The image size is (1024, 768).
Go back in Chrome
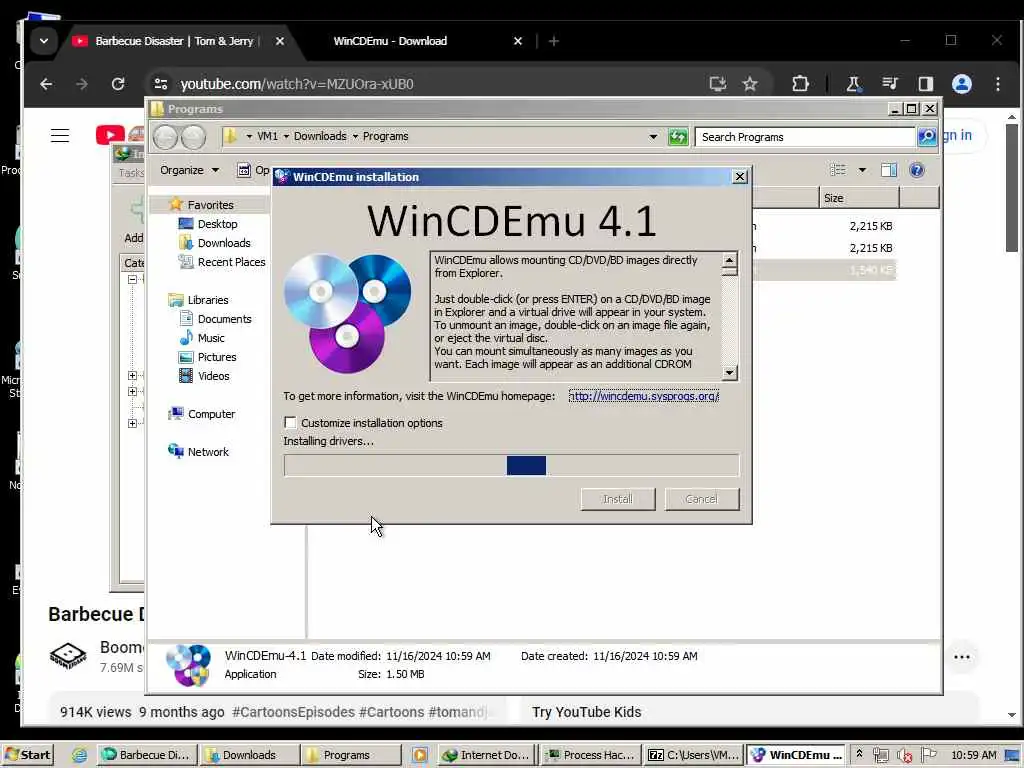click(46, 84)
